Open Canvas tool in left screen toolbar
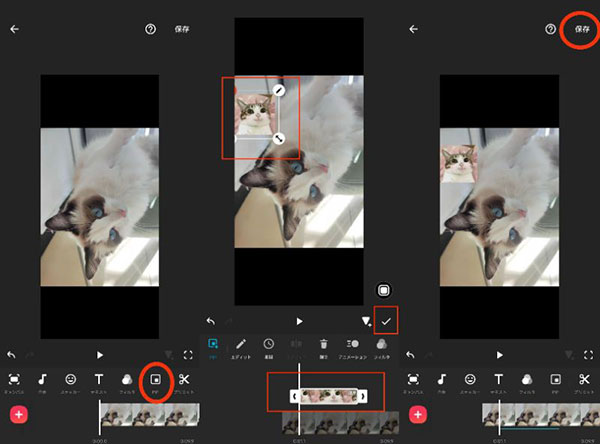The height and width of the screenshot is (444, 600). coord(14,379)
